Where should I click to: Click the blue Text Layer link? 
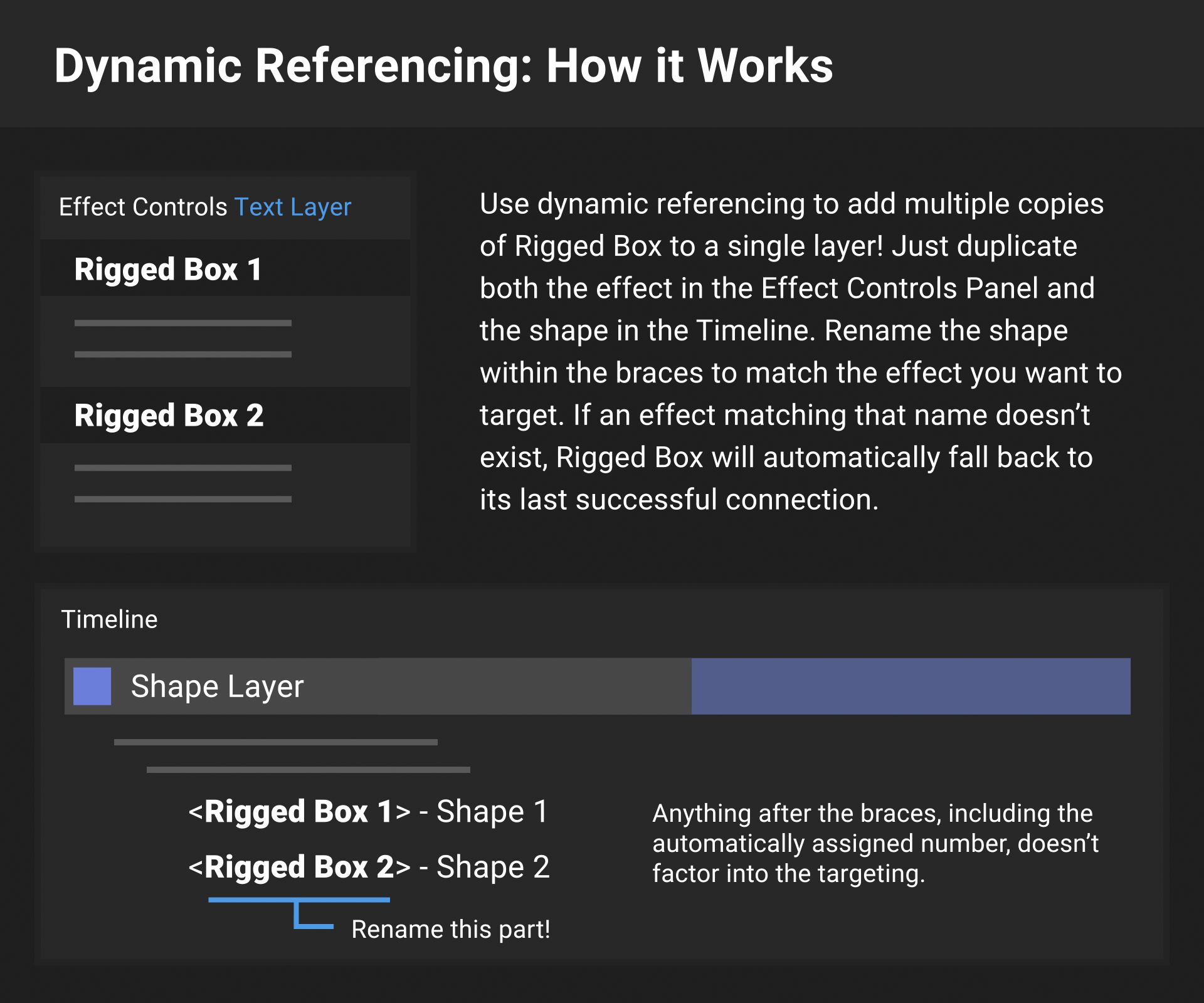(x=292, y=207)
